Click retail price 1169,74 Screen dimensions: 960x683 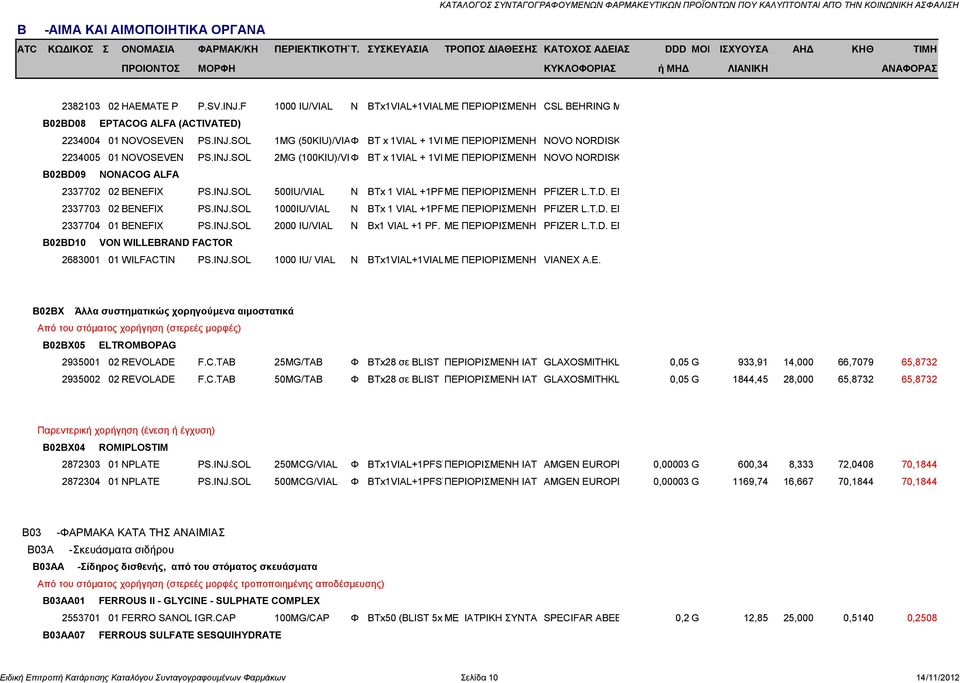[750, 482]
